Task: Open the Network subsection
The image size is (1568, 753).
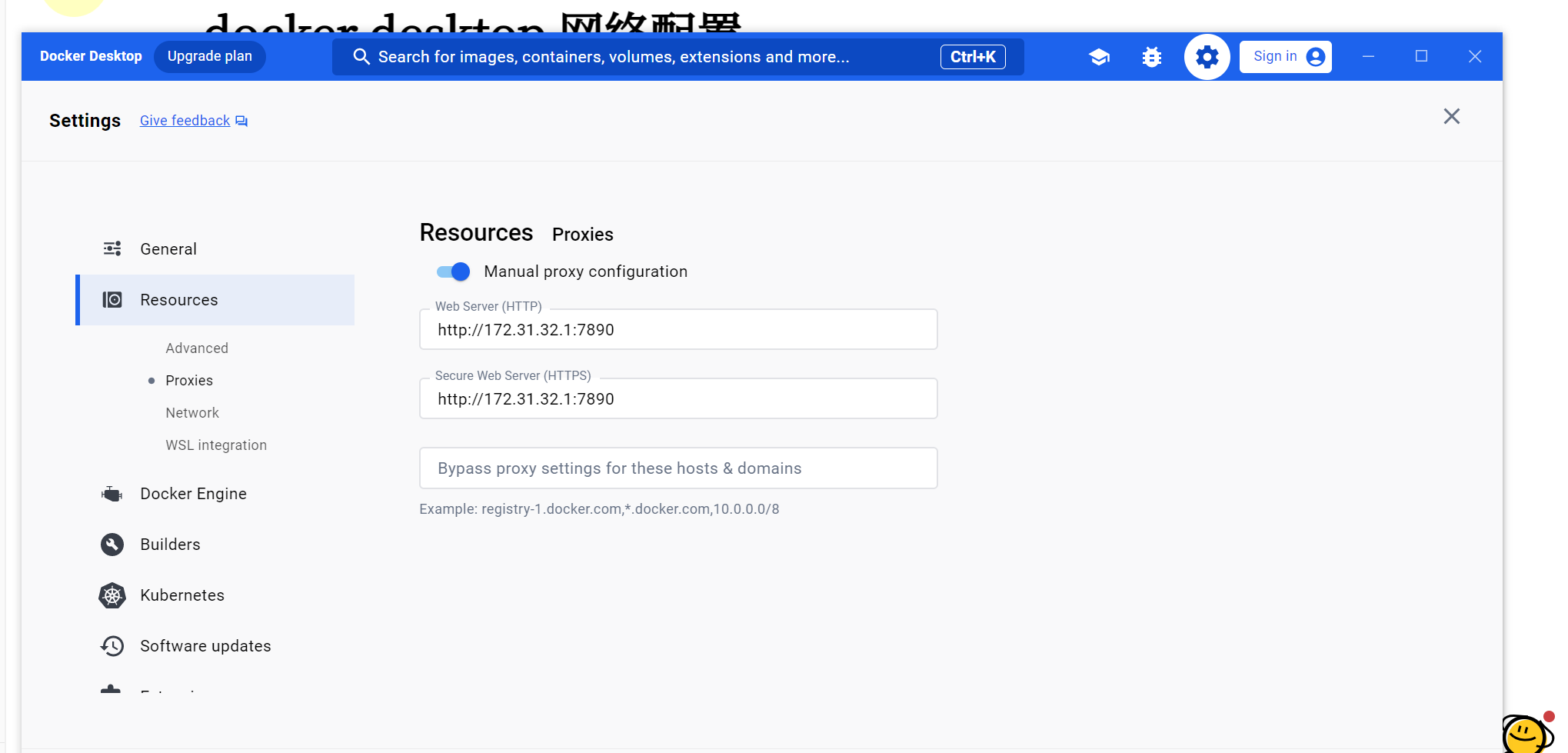Action: click(192, 413)
